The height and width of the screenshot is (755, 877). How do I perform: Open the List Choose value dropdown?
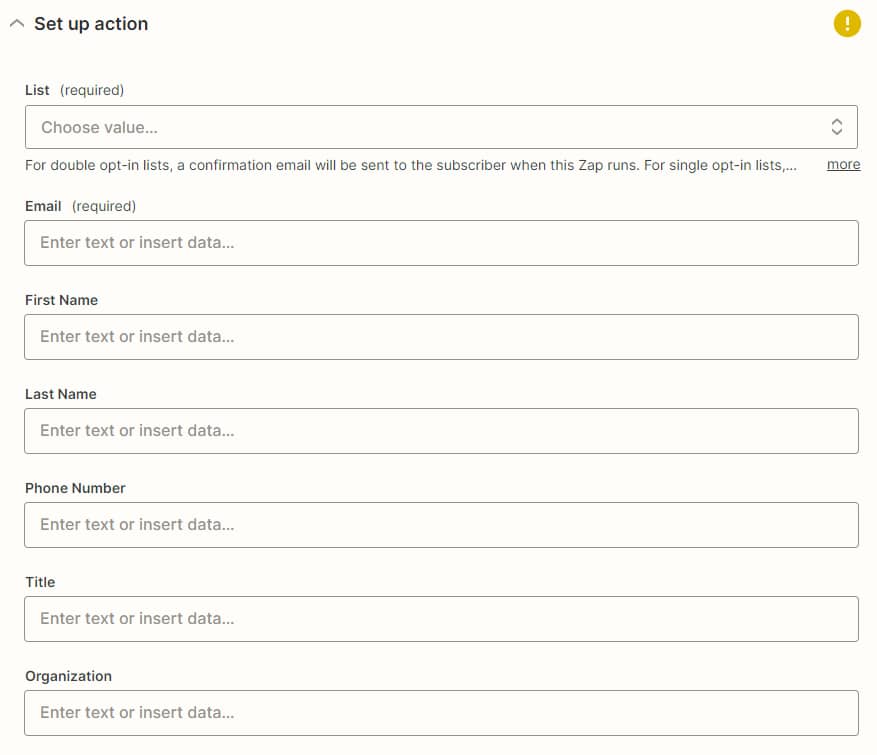click(420, 127)
